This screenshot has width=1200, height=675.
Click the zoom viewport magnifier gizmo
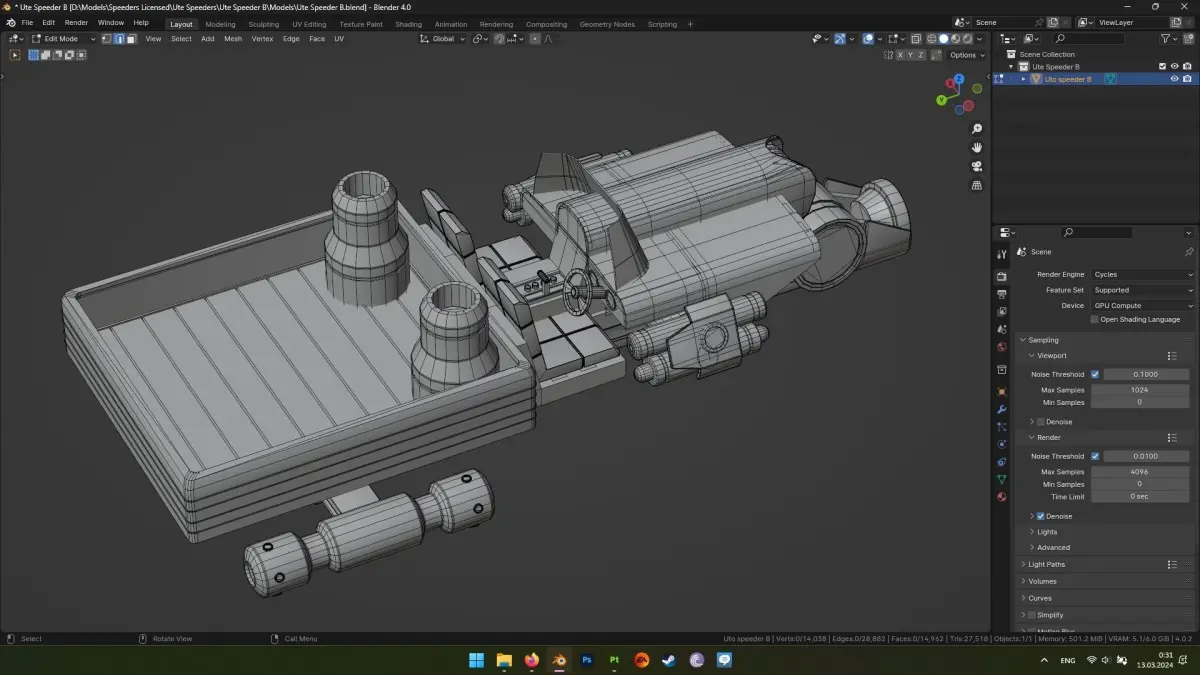[977, 129]
